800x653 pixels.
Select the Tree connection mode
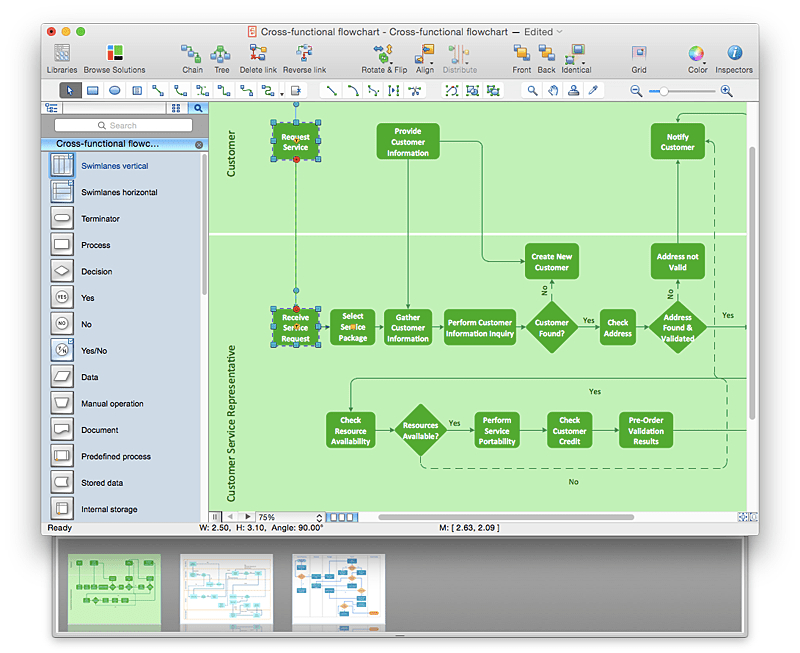[221, 55]
